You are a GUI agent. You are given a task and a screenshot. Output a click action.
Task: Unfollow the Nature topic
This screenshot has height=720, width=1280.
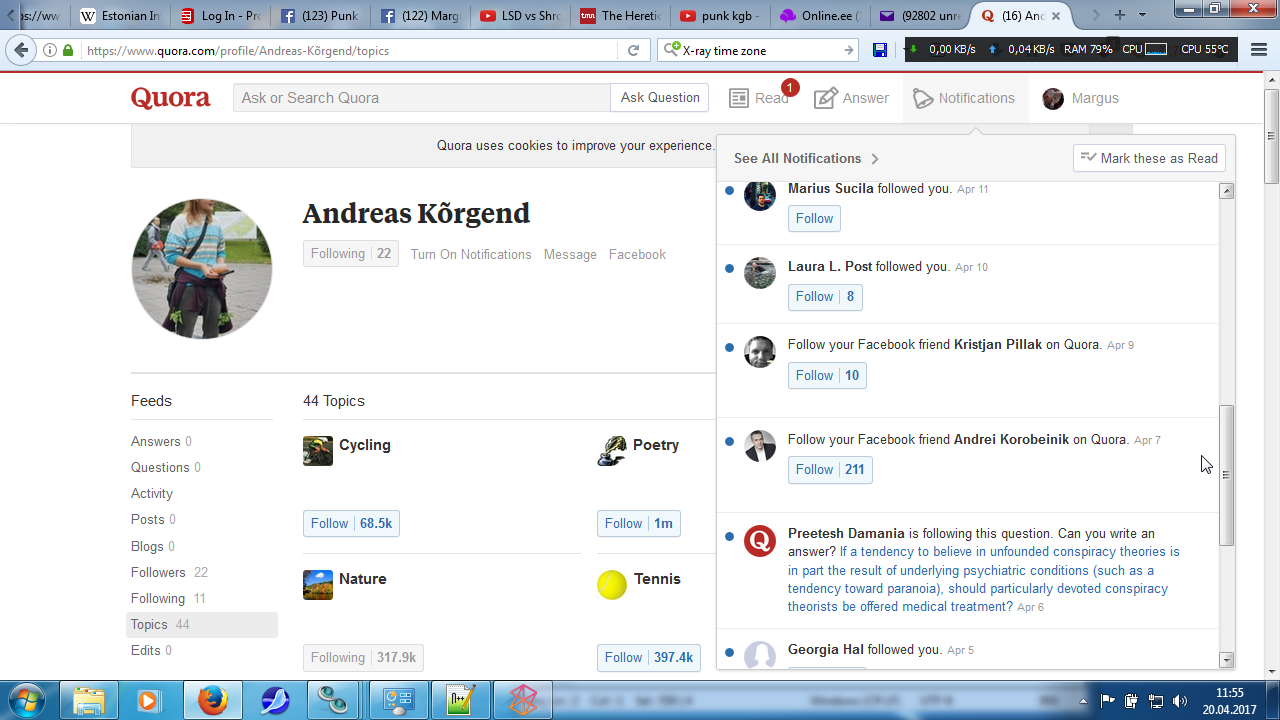pos(363,658)
